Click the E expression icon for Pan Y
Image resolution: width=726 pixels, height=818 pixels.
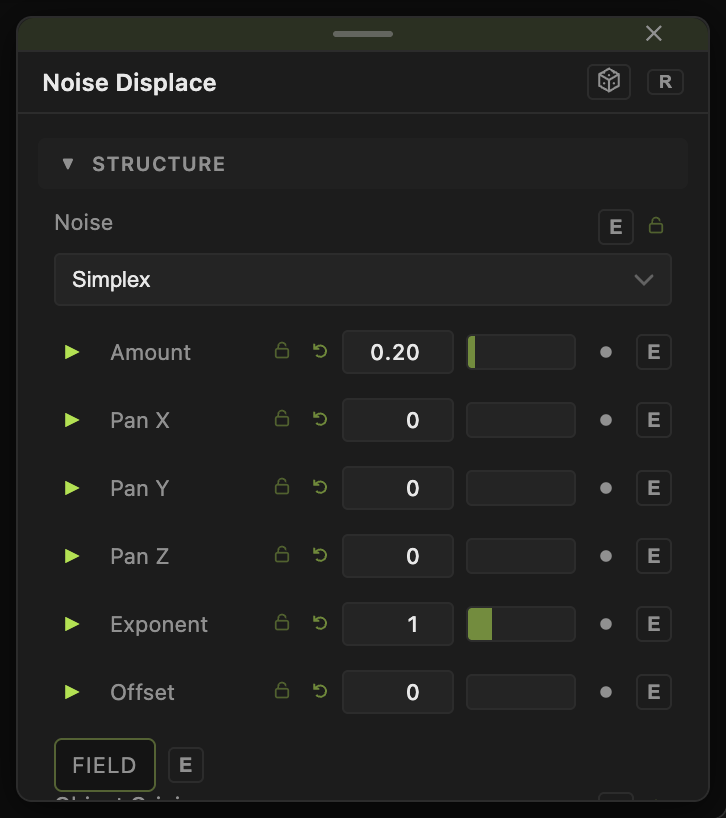654,488
